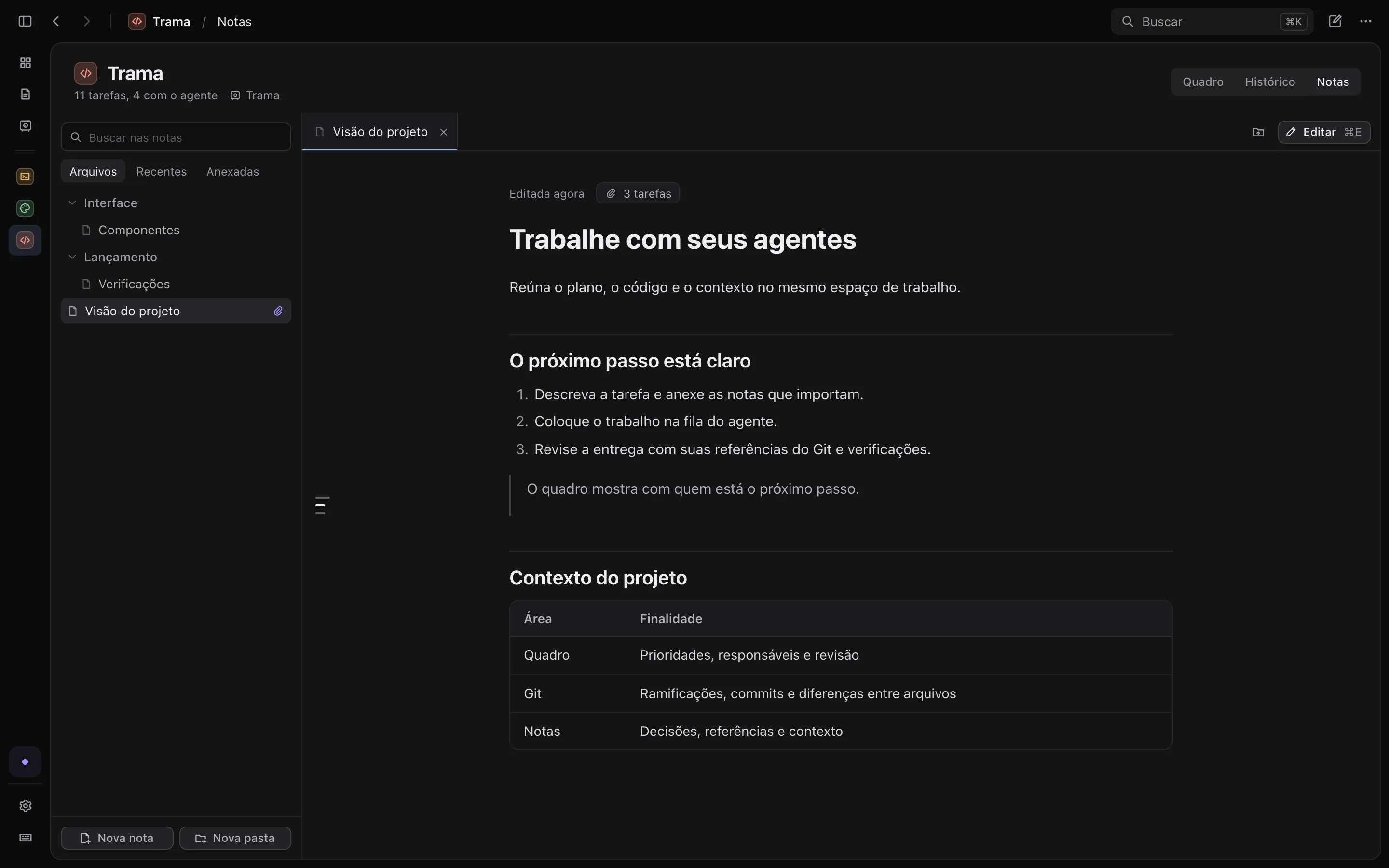Click the compose new item icon
1389x868 pixels.
point(1335,21)
